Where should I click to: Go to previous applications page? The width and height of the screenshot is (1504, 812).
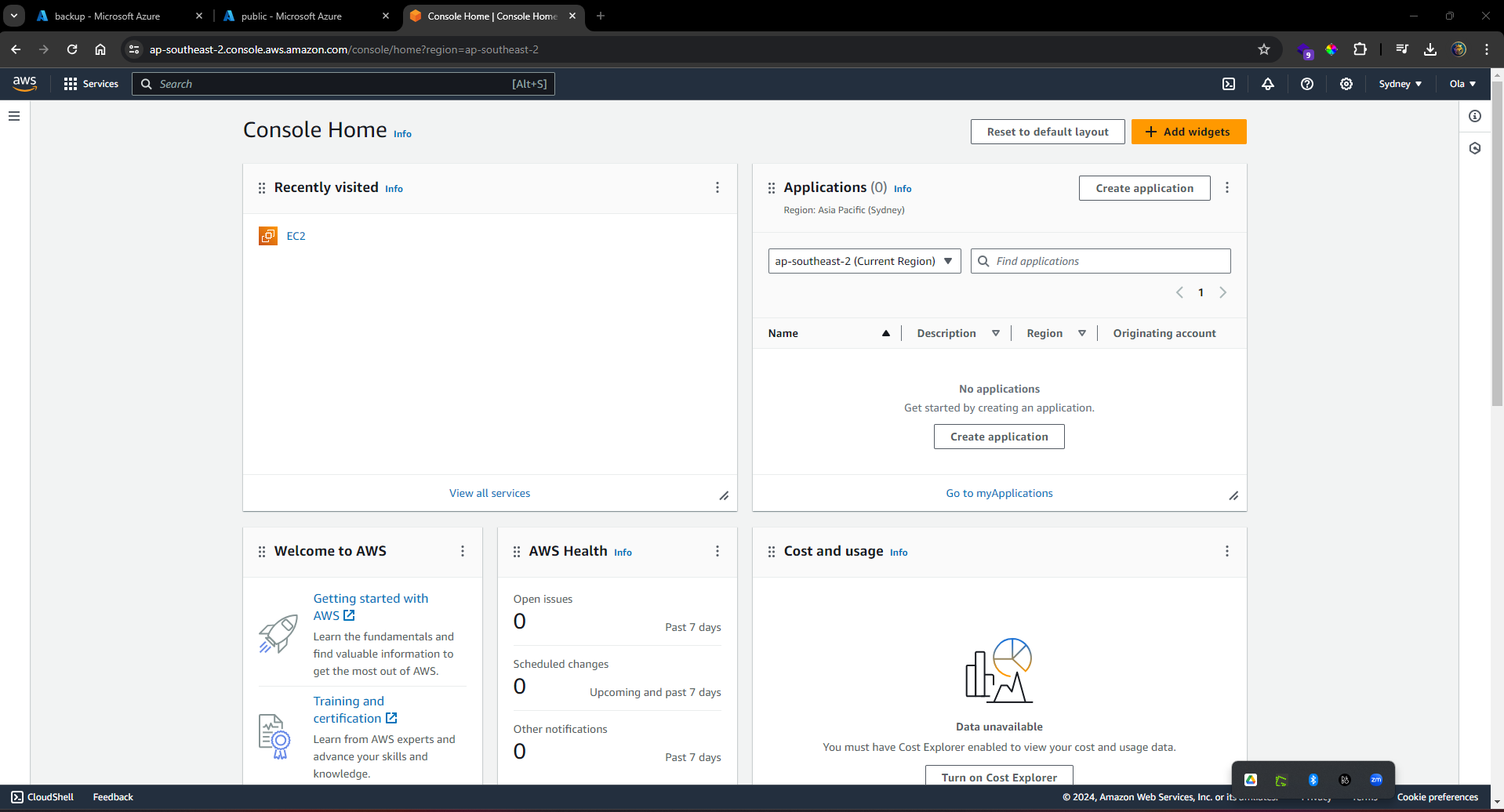pyautogui.click(x=1179, y=292)
